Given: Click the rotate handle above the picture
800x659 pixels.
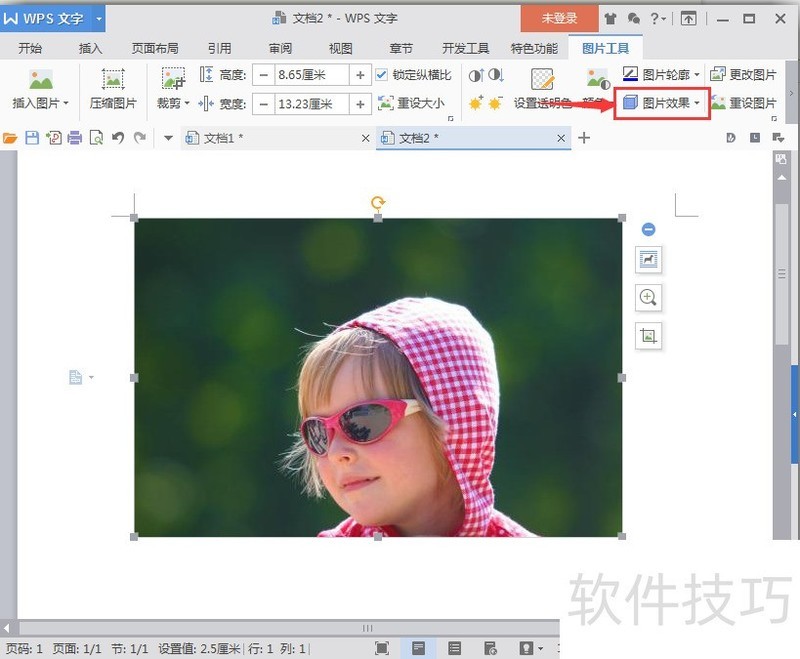Looking at the screenshot, I should pyautogui.click(x=378, y=203).
